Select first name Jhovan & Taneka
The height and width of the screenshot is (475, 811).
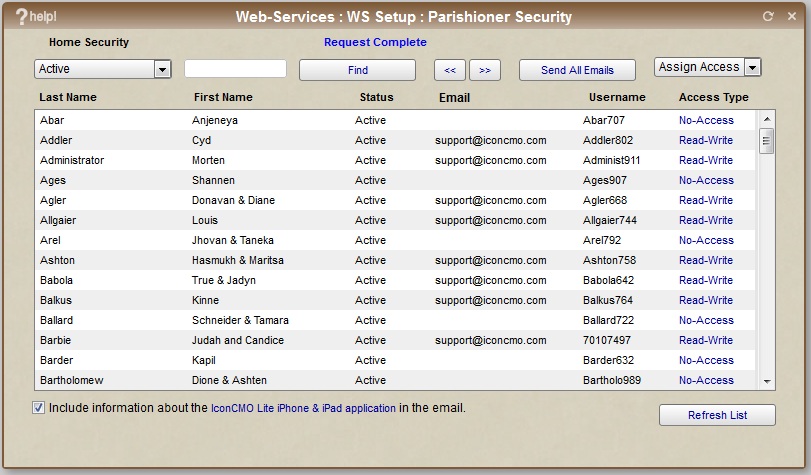point(233,240)
